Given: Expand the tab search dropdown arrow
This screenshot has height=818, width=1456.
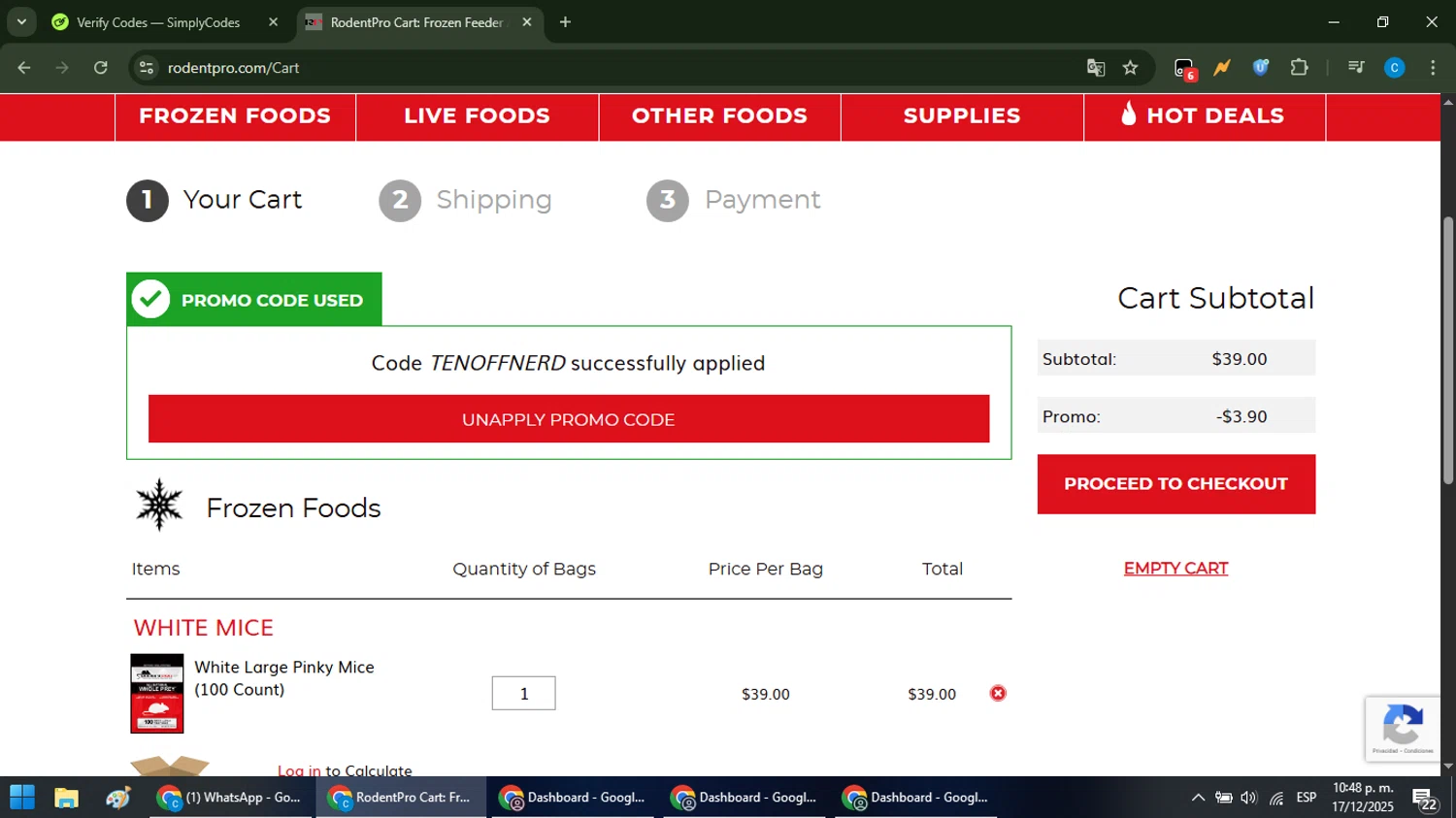Looking at the screenshot, I should [x=21, y=22].
